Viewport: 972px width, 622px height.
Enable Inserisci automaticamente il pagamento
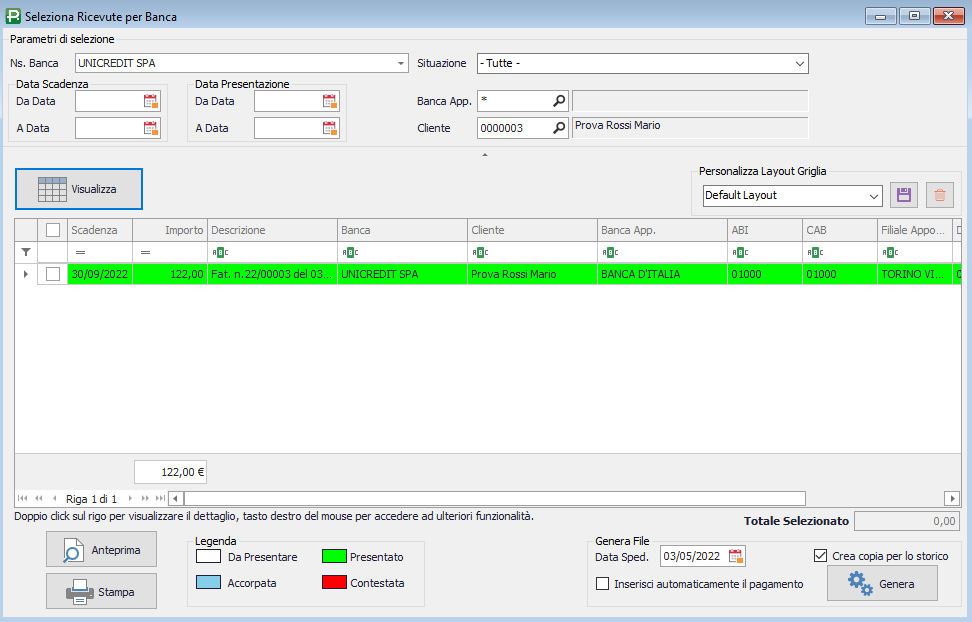(602, 584)
